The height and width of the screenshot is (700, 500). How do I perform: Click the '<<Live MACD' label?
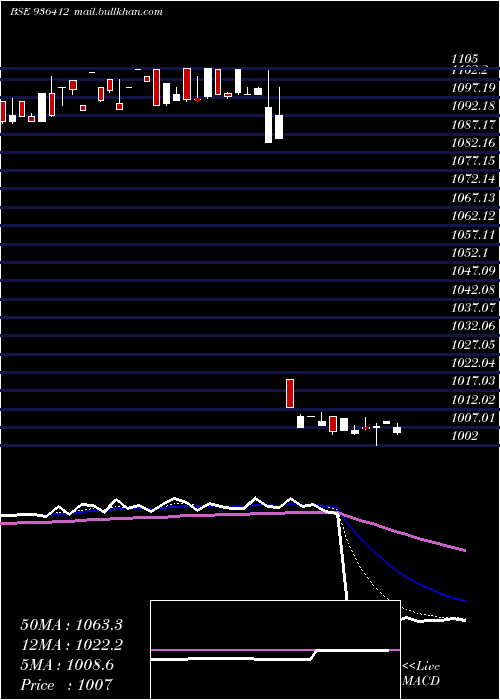pyautogui.click(x=421, y=674)
